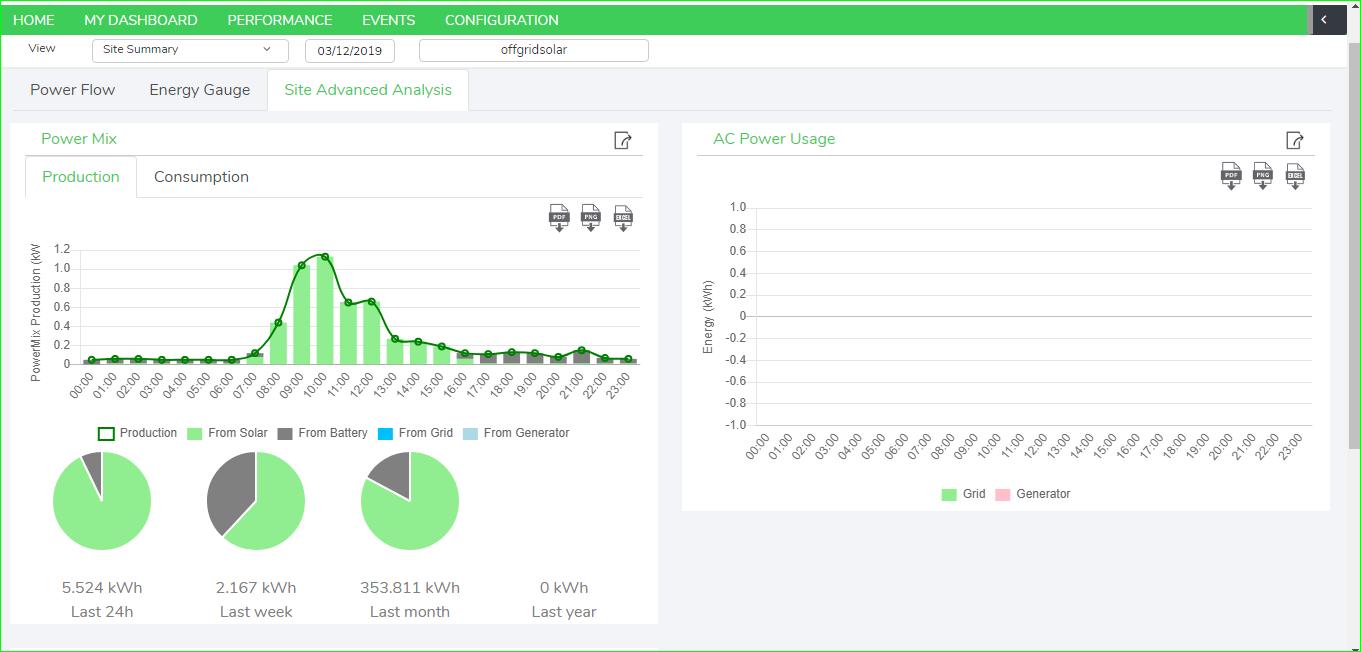Click the From Solar color swatch
Screen dimensions: 1361x652
[x=195, y=434]
